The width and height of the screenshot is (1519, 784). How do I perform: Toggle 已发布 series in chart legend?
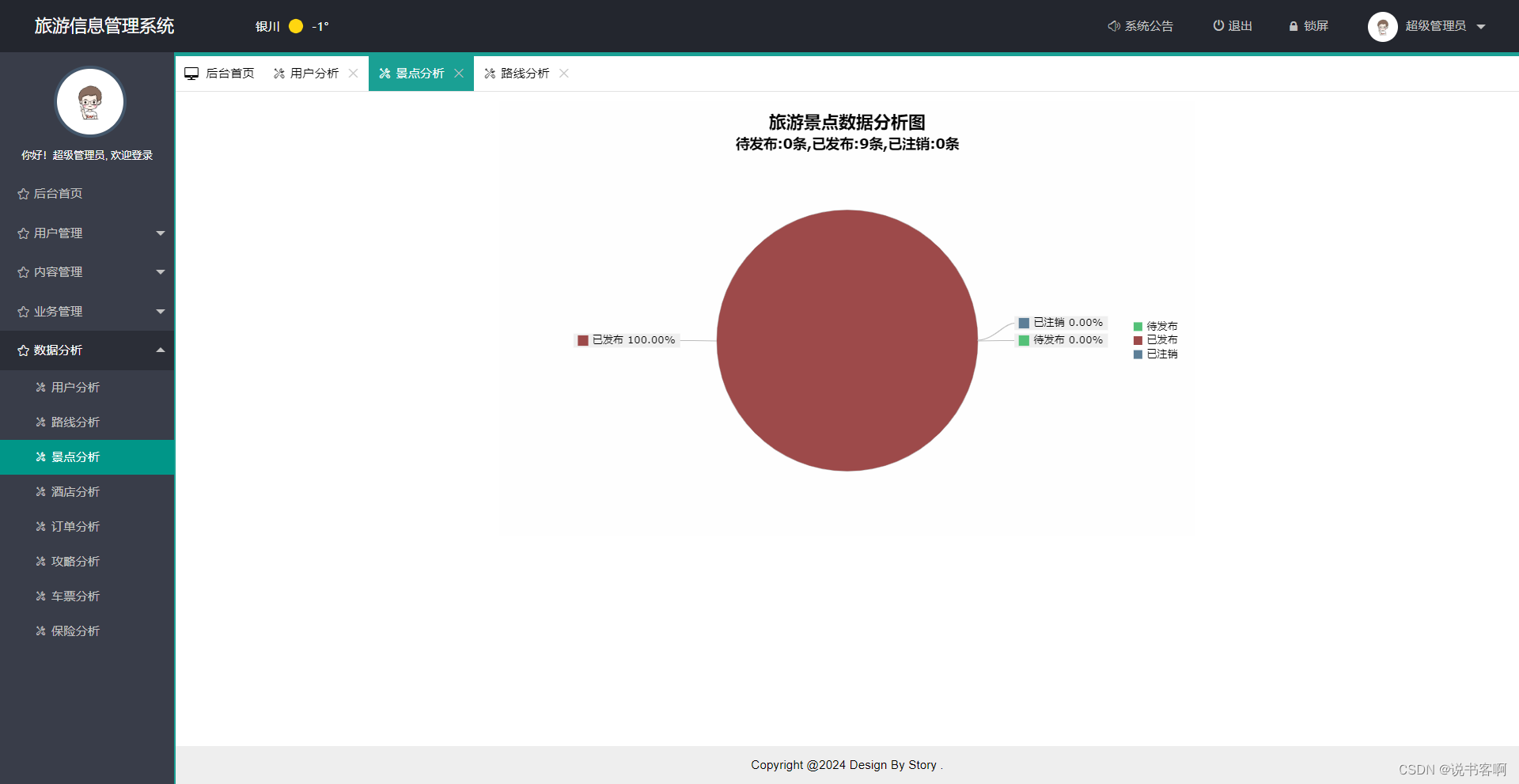1155,340
